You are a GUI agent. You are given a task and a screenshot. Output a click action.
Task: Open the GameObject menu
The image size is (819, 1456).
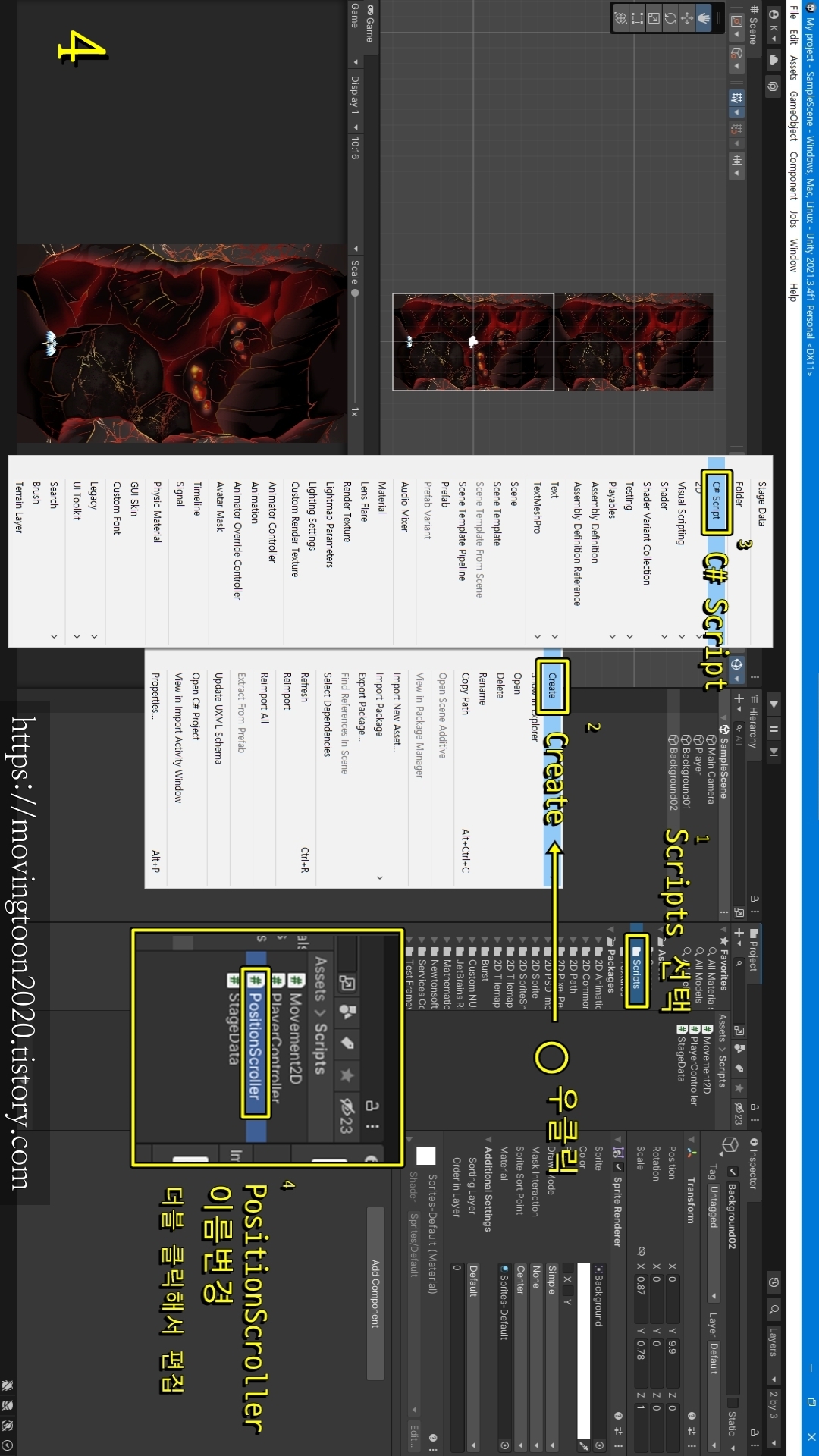[x=793, y=116]
